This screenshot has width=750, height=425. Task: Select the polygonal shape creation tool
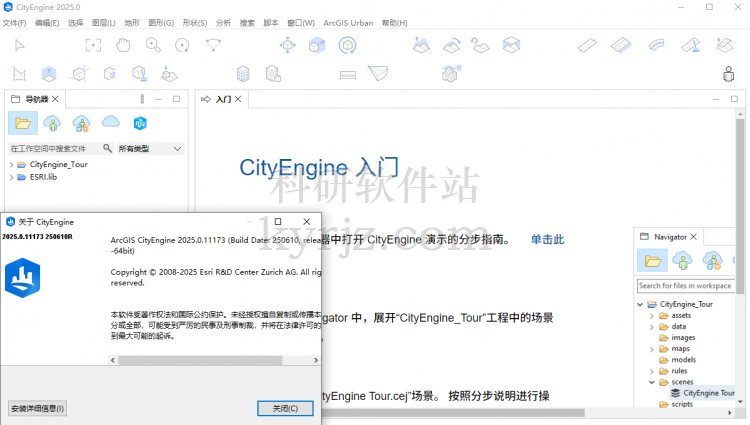19,74
